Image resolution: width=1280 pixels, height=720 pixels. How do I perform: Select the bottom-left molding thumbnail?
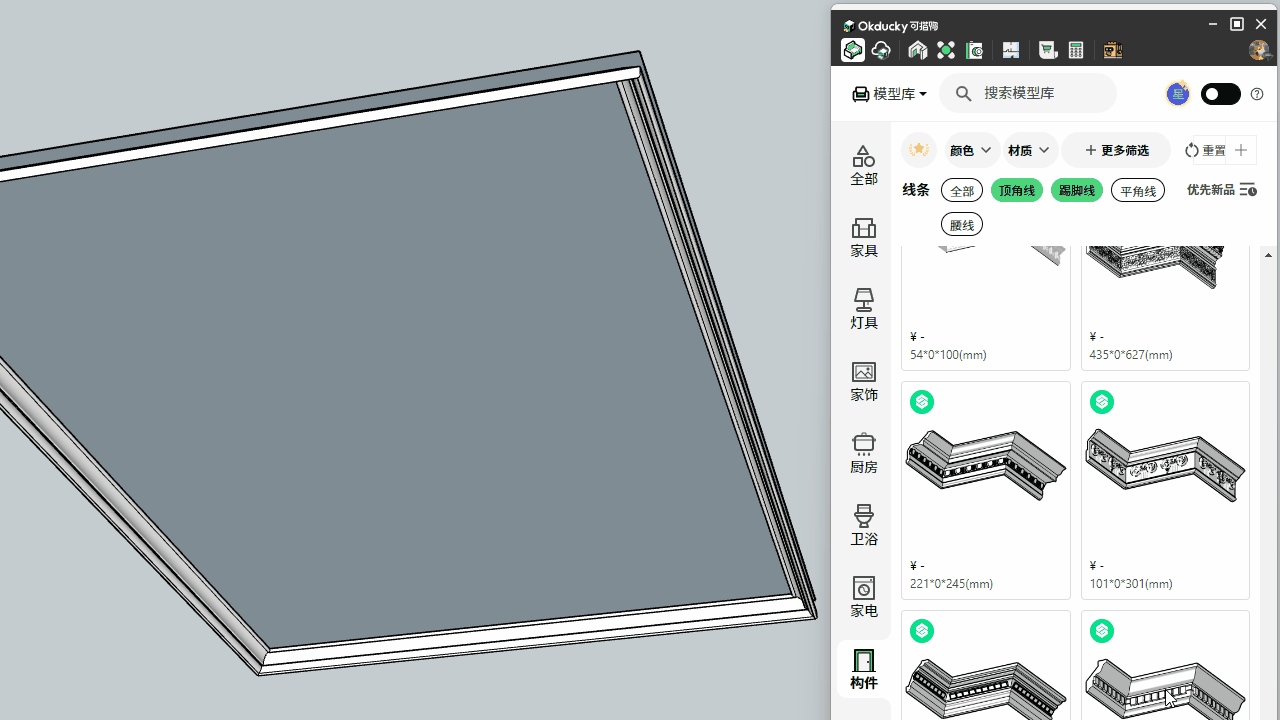[x=986, y=690]
